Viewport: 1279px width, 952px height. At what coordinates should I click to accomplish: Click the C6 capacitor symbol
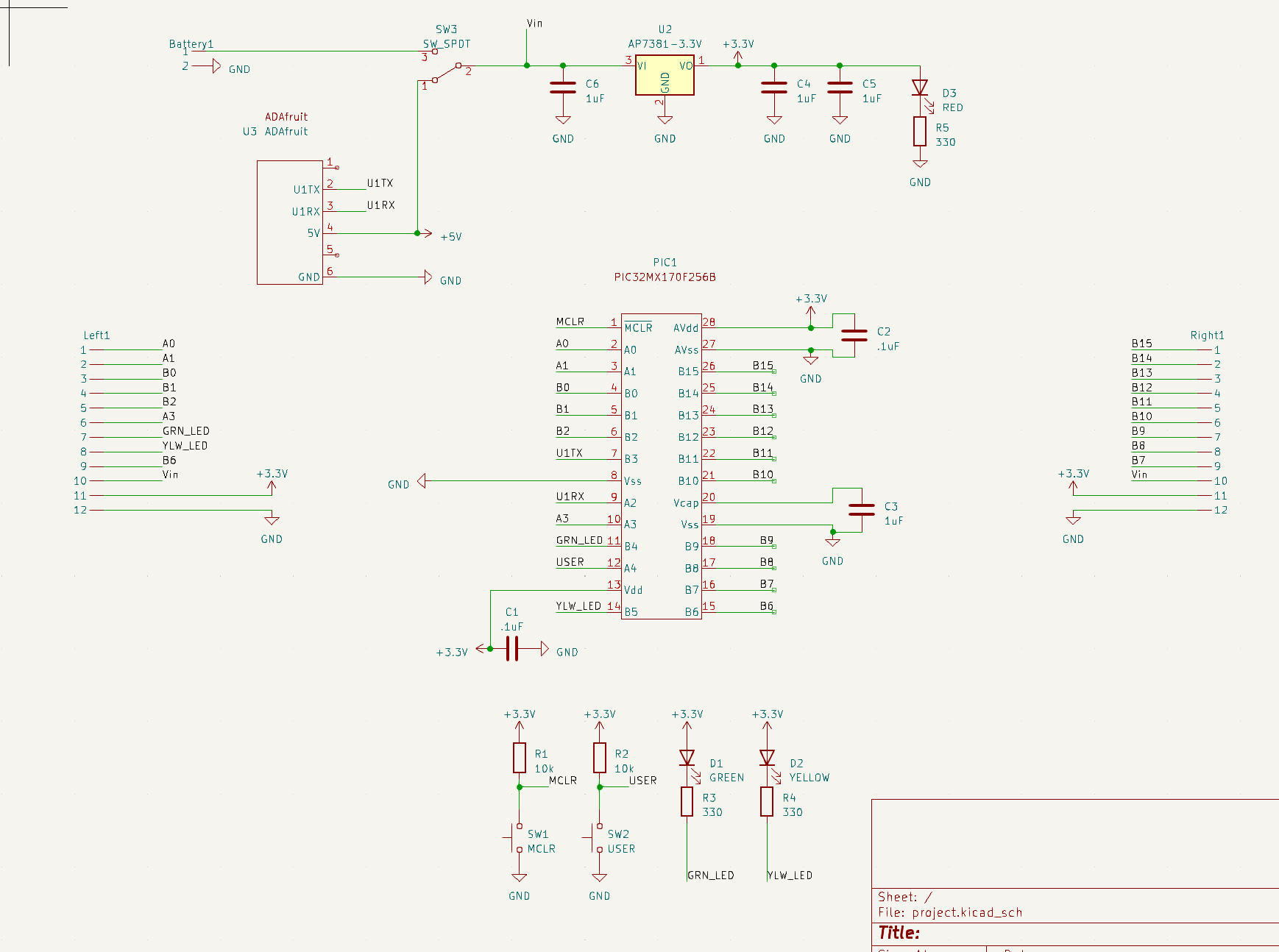563,88
